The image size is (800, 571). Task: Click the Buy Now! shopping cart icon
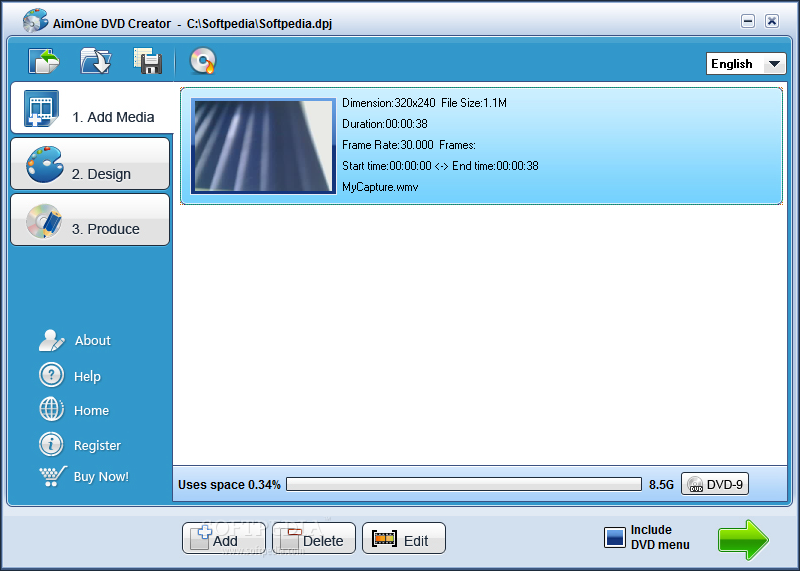(53, 476)
